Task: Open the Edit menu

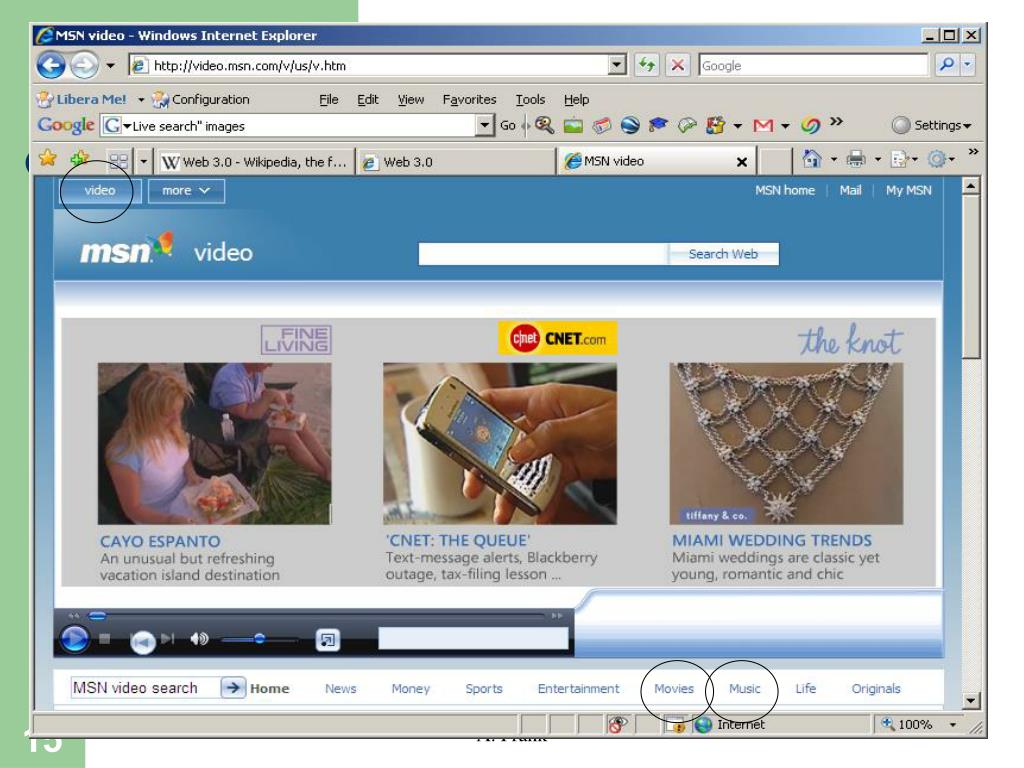Action: click(368, 99)
